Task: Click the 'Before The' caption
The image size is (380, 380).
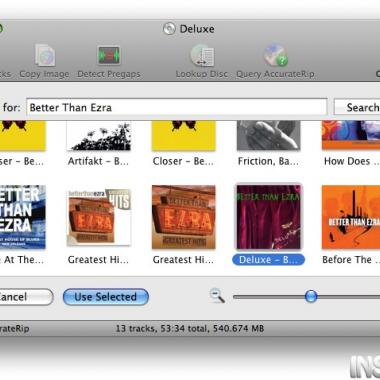Action: tap(351, 260)
